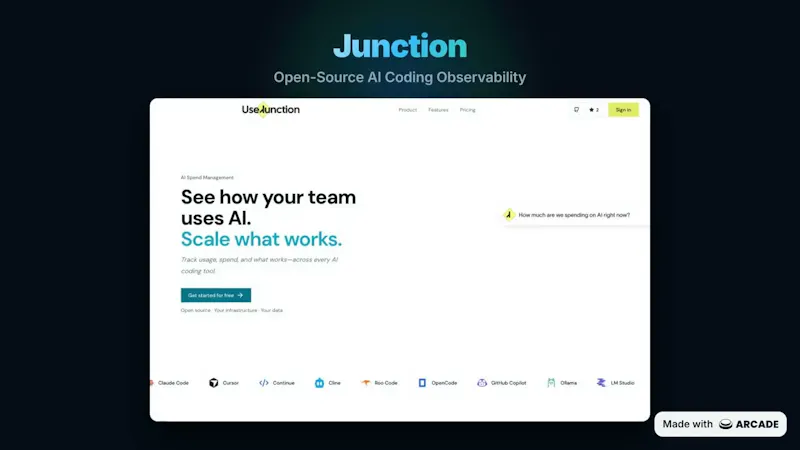Viewport: 800px width, 450px height.
Task: Click the 'AI Spend Management' label
Action: coord(207,178)
